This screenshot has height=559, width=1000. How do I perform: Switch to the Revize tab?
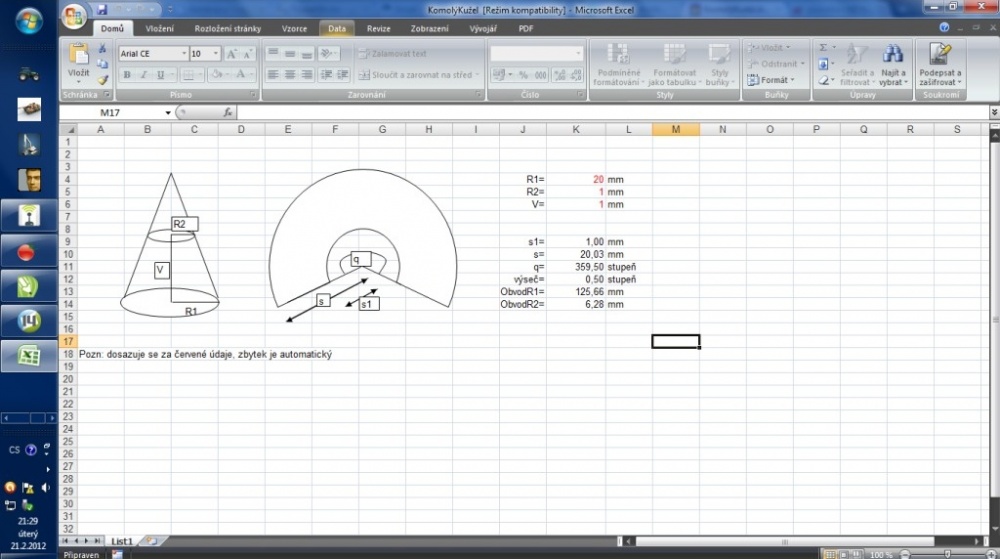pos(378,29)
